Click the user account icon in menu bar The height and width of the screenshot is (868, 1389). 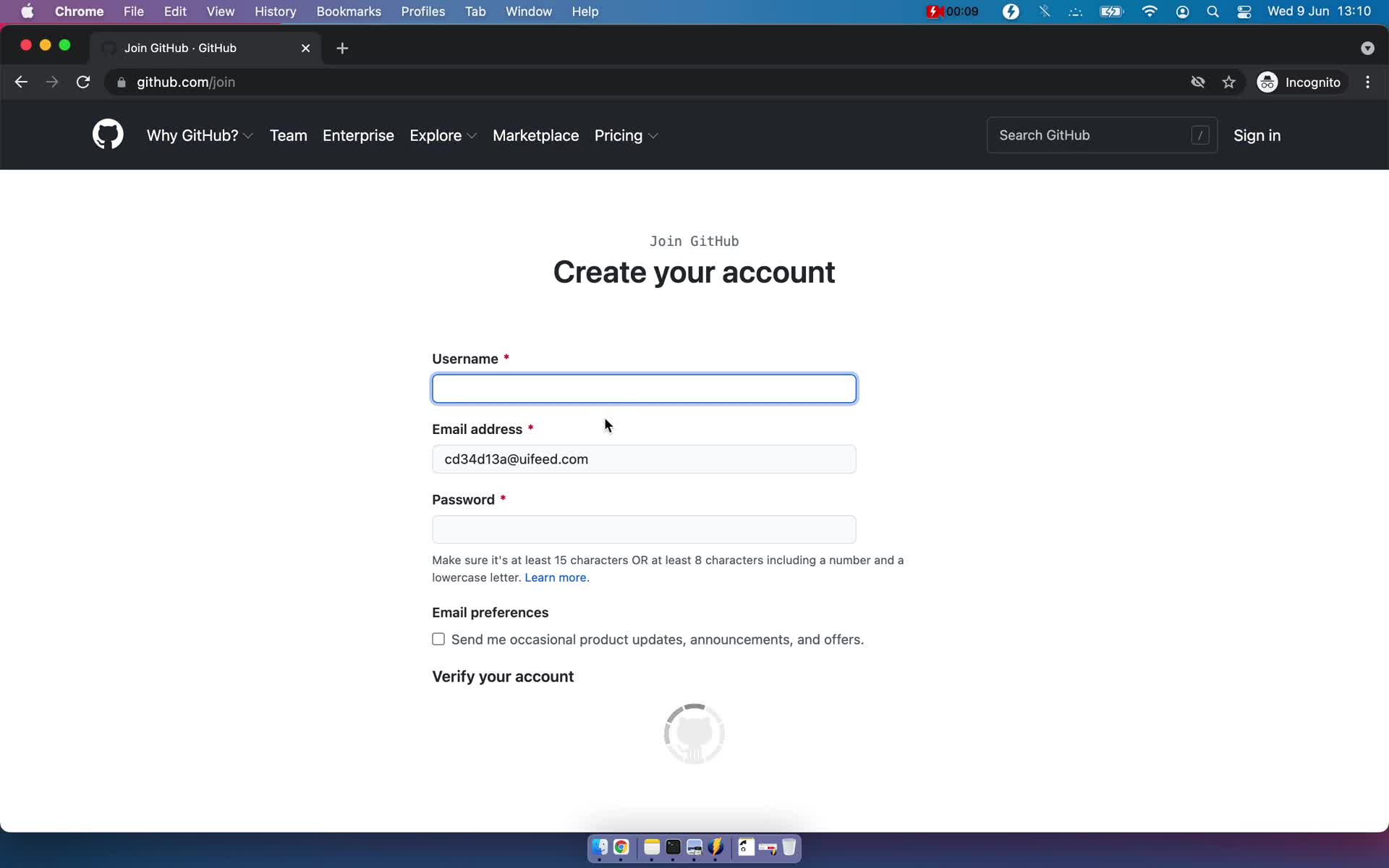click(1182, 12)
